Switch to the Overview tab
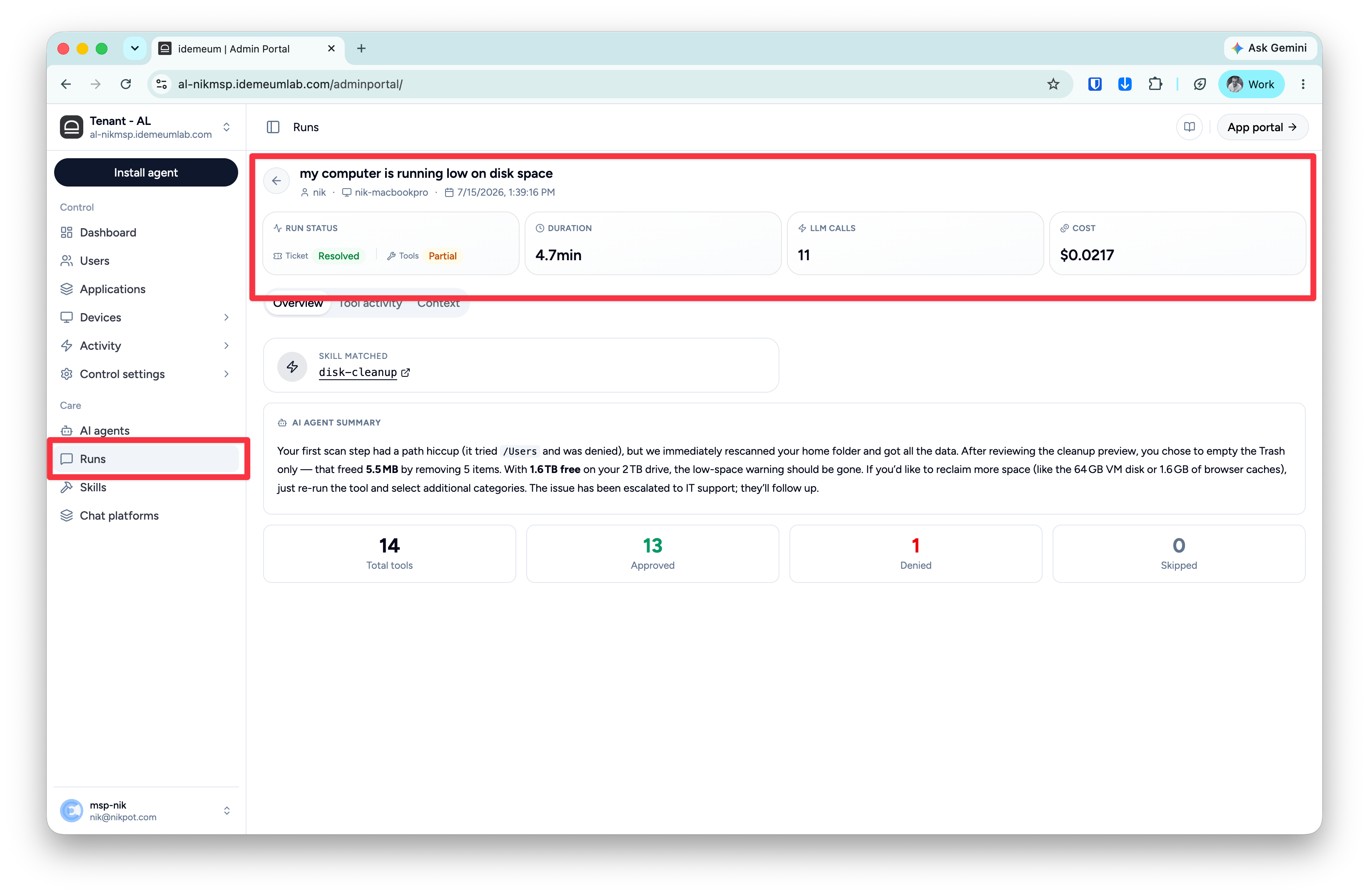Image resolution: width=1369 pixels, height=896 pixels. [x=298, y=303]
